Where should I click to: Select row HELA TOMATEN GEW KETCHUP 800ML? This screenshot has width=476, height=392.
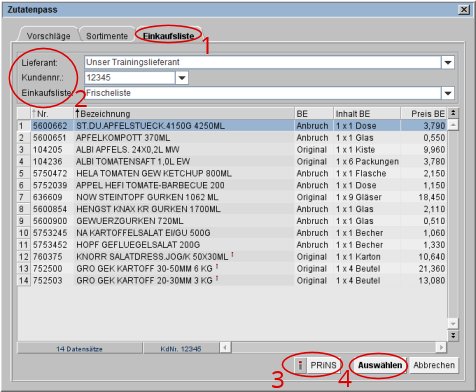(232, 173)
